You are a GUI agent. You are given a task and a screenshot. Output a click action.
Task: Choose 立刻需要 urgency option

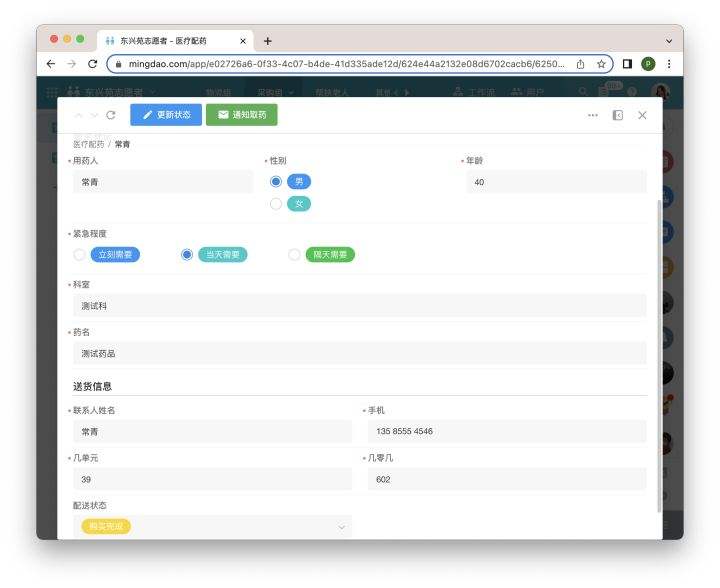[80, 255]
